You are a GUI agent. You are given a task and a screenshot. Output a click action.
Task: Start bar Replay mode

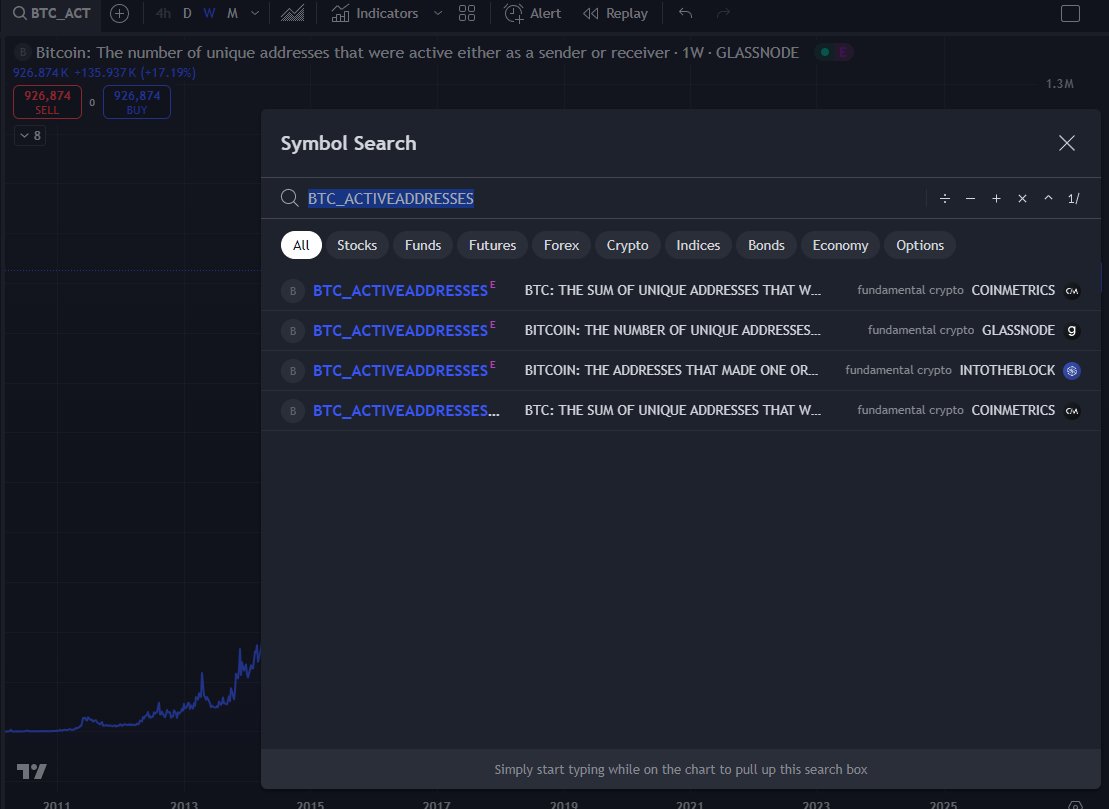[615, 13]
